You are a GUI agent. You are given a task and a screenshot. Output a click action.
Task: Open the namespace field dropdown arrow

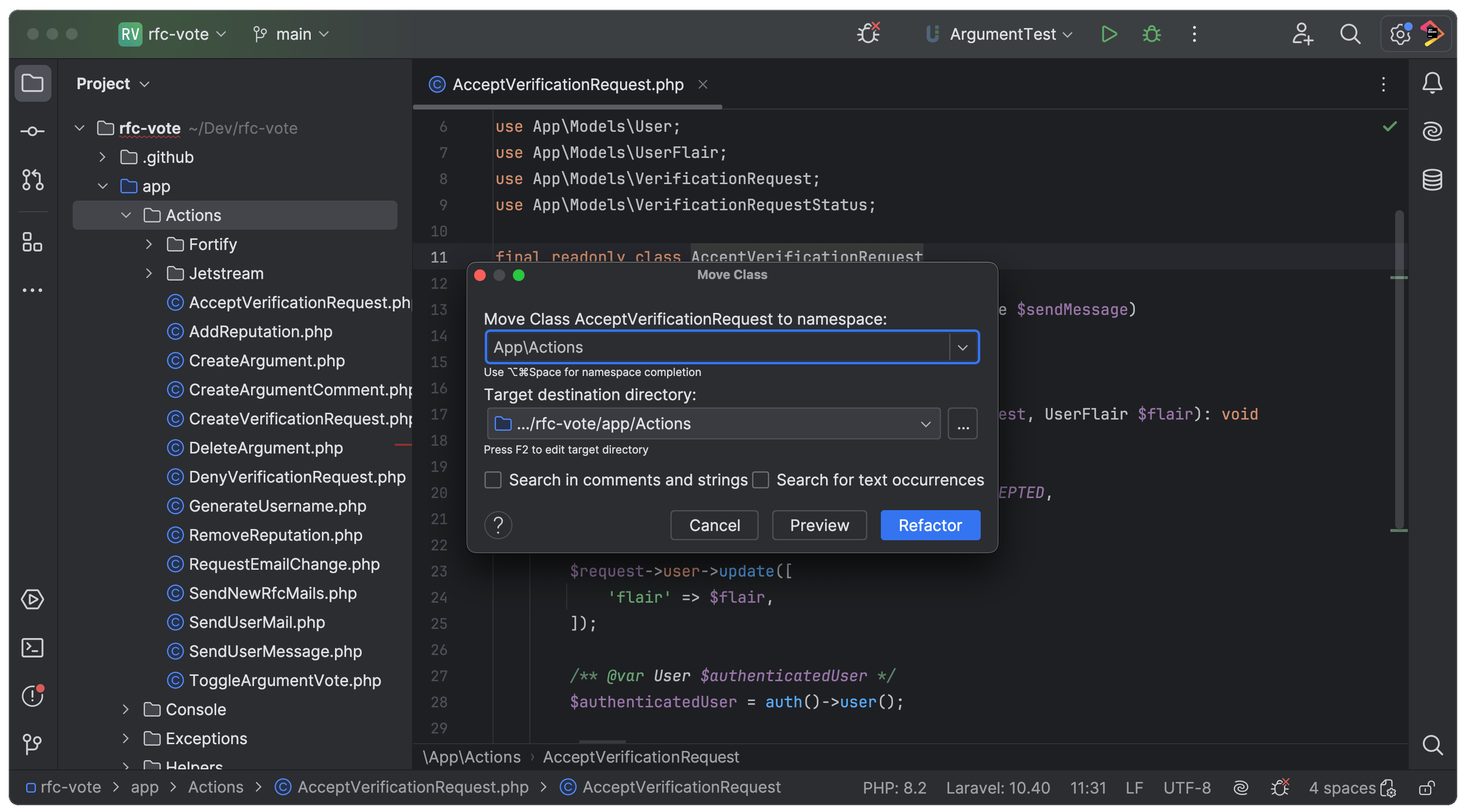962,347
